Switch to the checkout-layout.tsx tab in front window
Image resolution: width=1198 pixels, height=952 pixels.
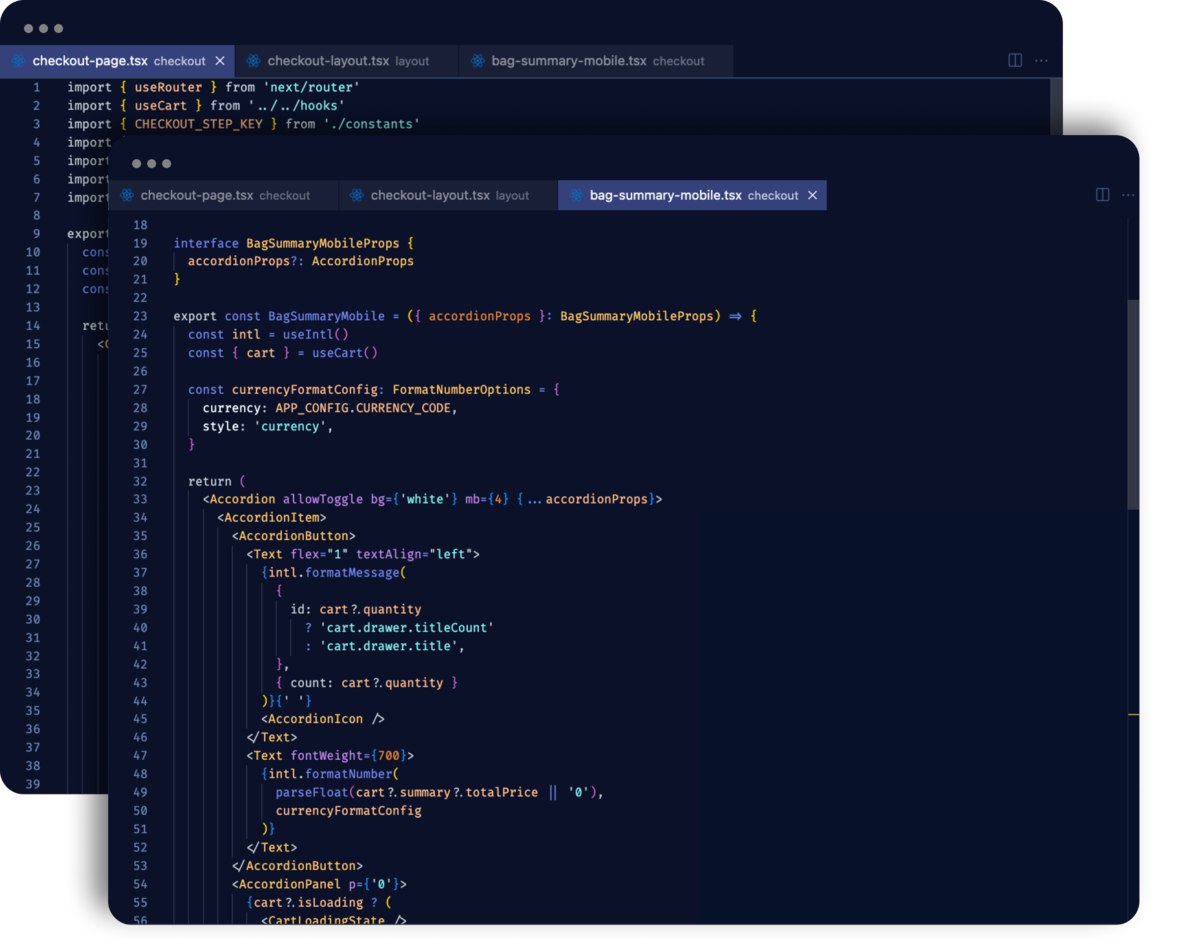(420, 195)
